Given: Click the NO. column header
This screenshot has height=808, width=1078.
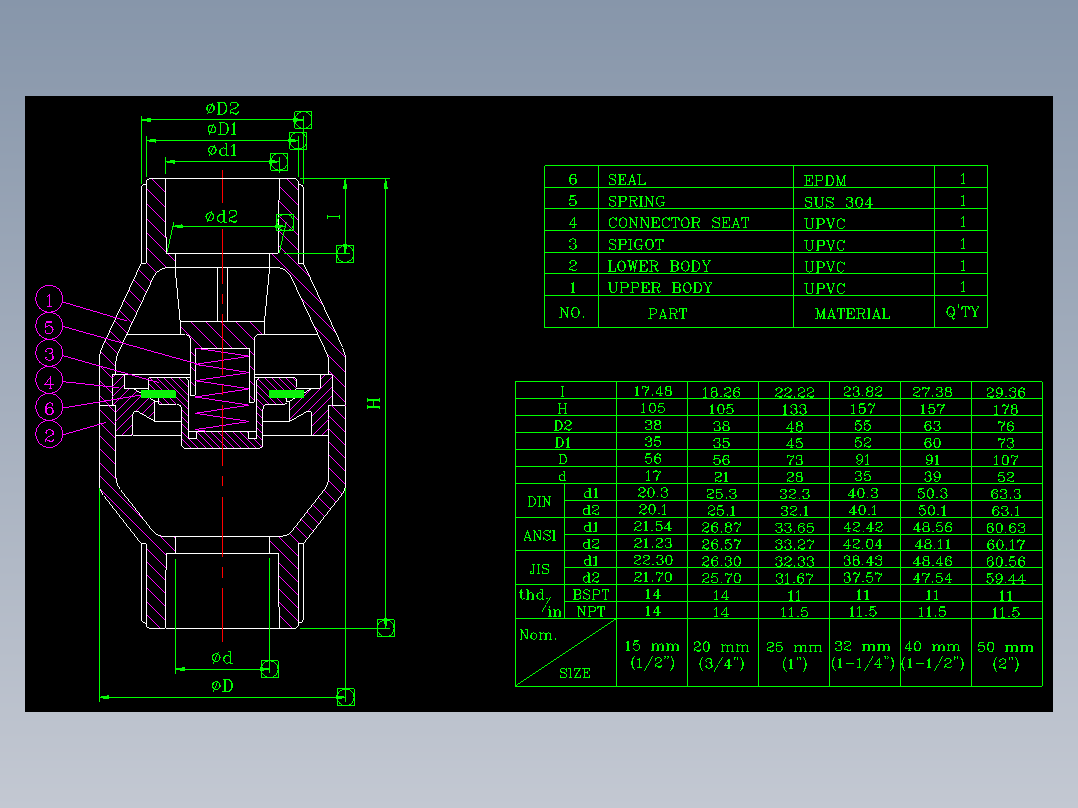Looking at the screenshot, I should 572,314.
